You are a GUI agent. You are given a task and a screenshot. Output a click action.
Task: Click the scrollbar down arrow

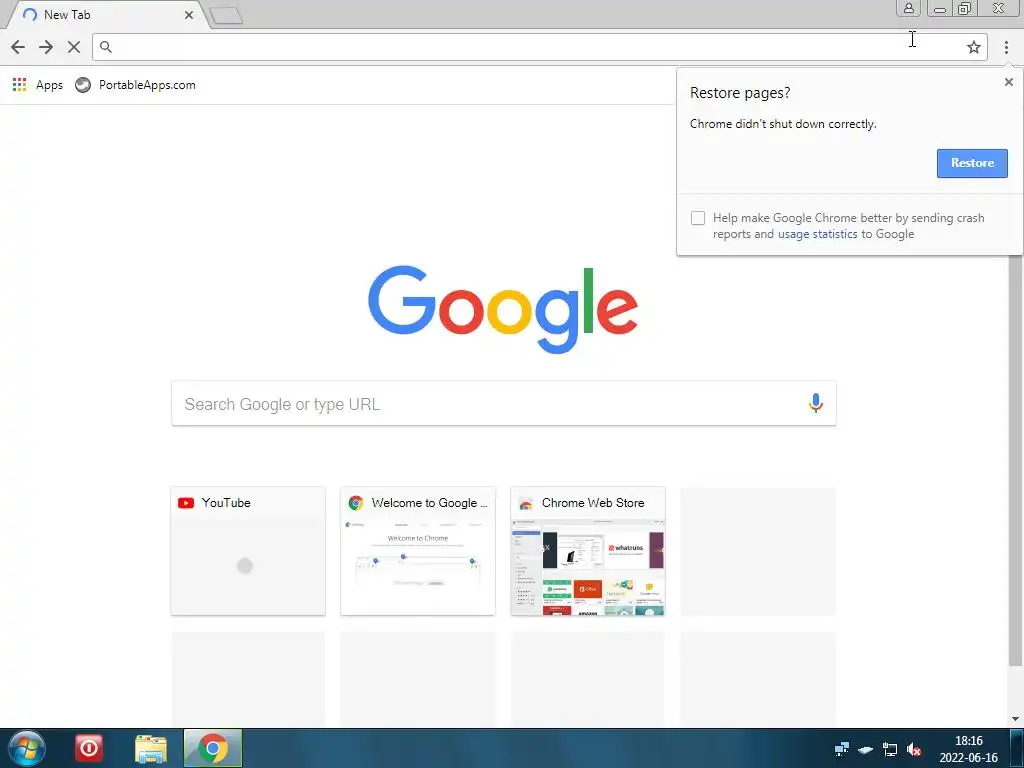point(1016,719)
